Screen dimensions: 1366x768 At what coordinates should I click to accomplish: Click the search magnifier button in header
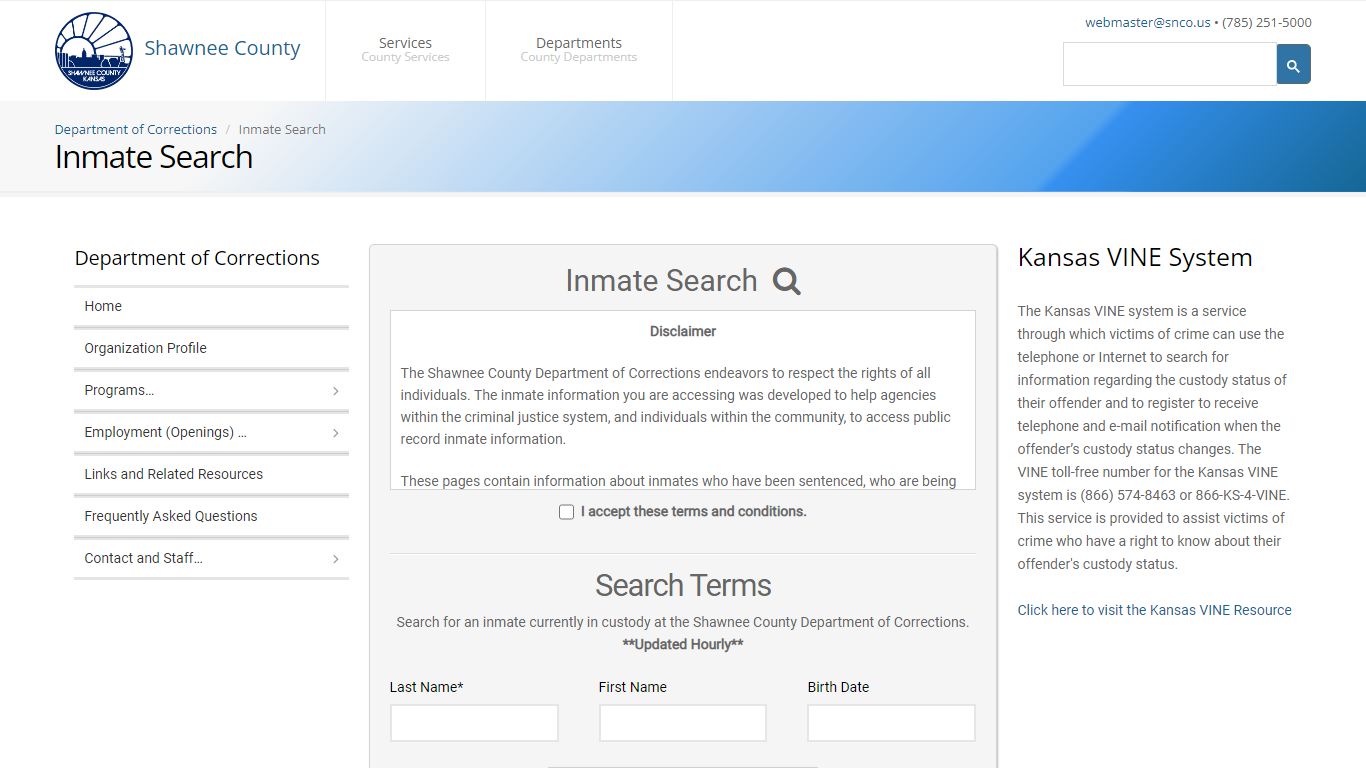1293,63
